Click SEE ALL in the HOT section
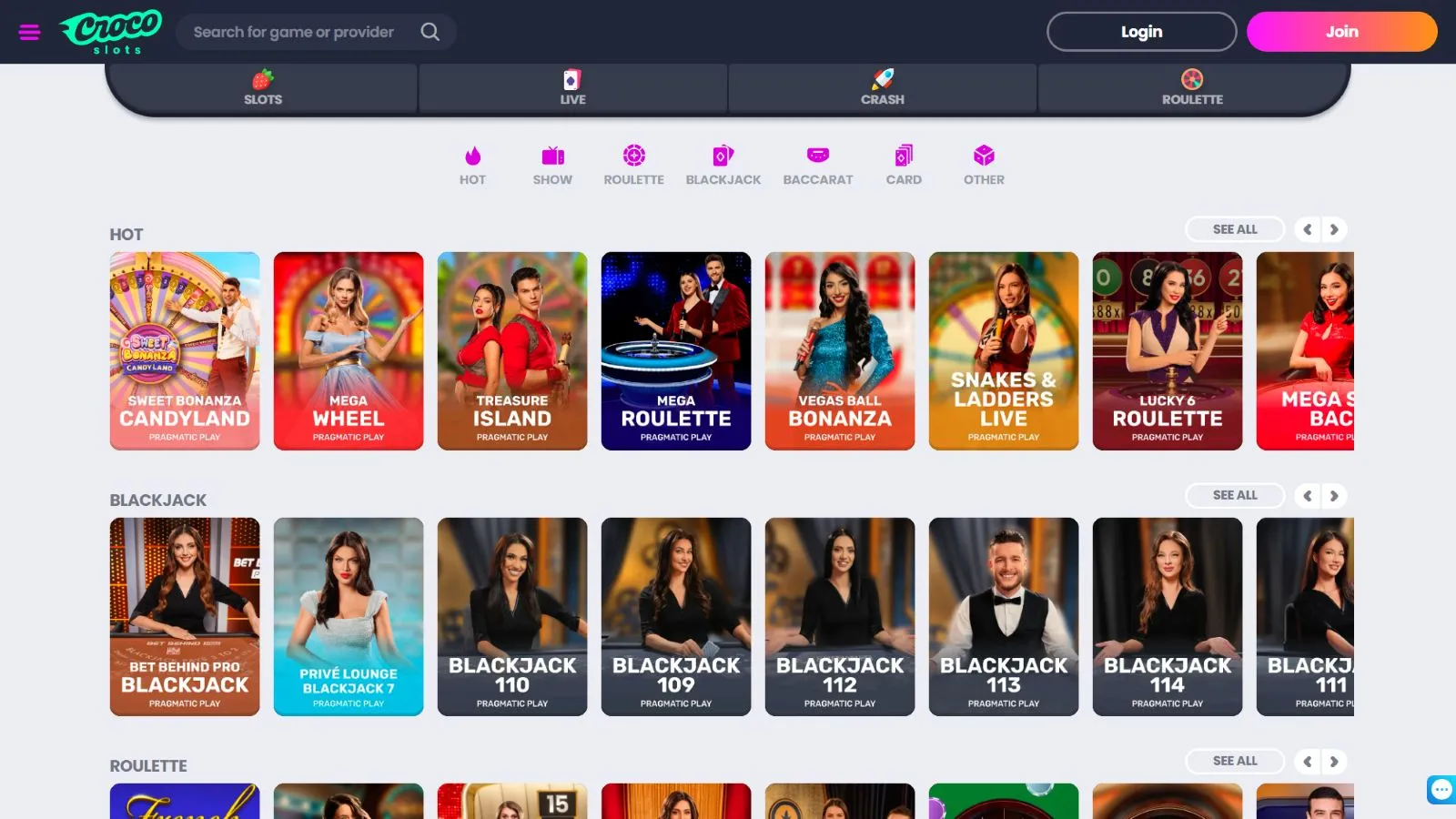Image resolution: width=1456 pixels, height=819 pixels. click(1234, 229)
